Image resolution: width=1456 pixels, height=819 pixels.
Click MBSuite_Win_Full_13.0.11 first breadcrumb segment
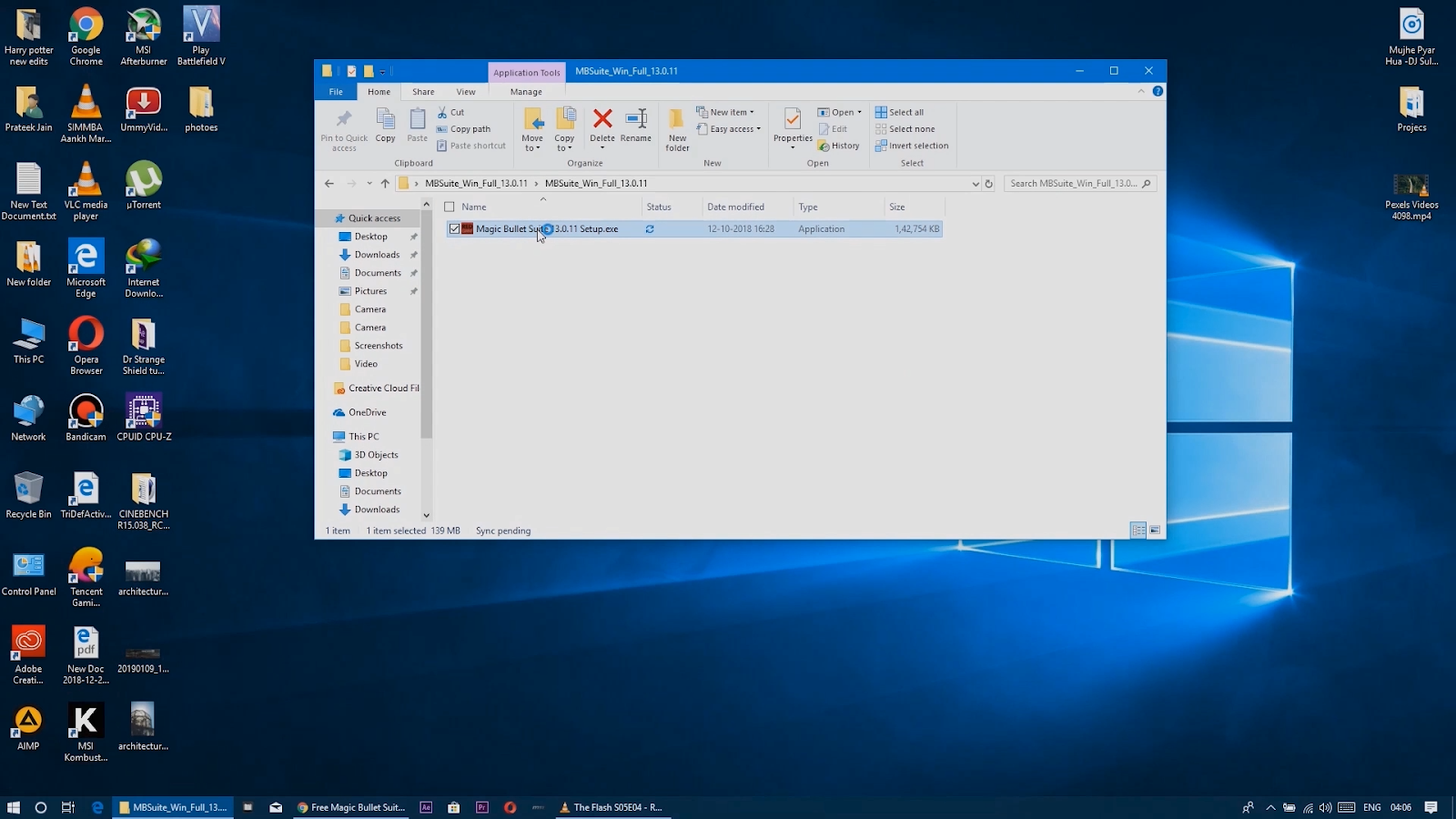(x=476, y=184)
